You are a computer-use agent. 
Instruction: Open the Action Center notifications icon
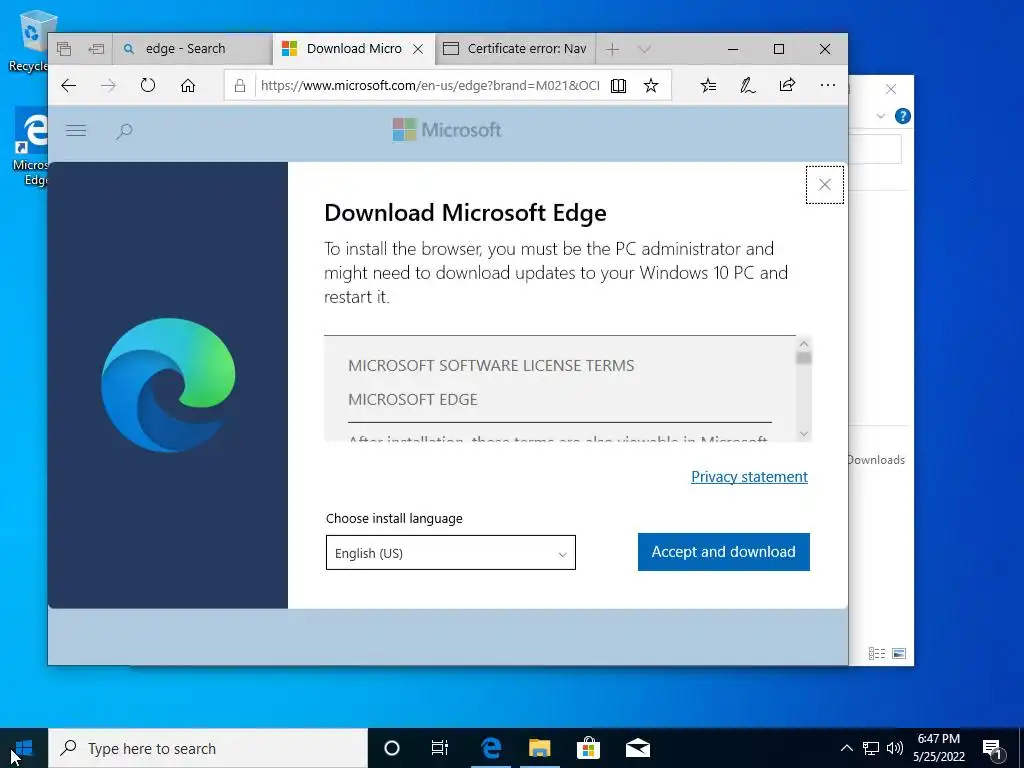(x=993, y=748)
